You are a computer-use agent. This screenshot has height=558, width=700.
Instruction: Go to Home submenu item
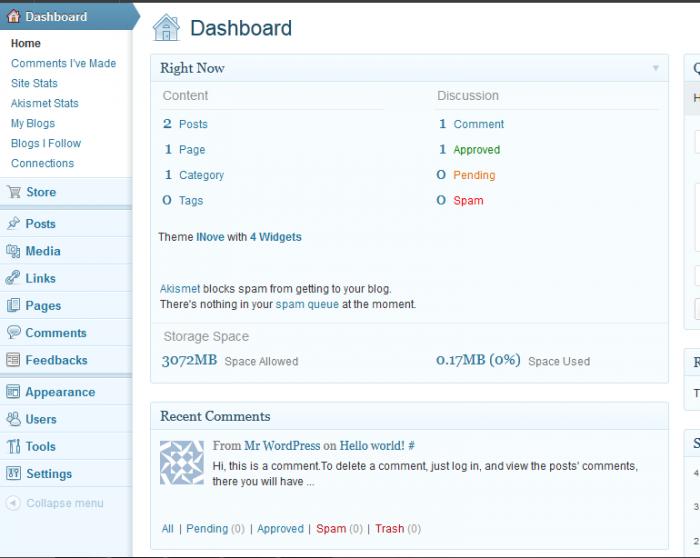25,43
